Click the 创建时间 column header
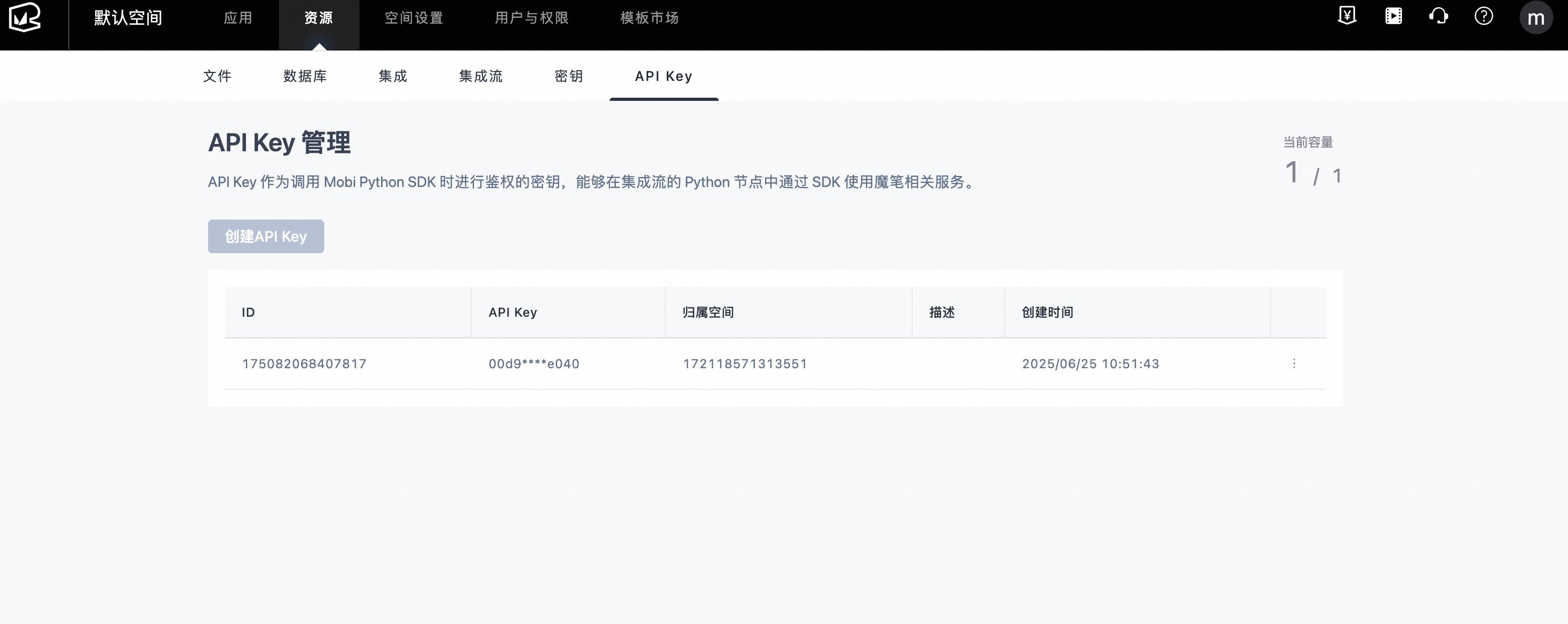Viewport: 1568px width, 624px height. coord(1137,312)
